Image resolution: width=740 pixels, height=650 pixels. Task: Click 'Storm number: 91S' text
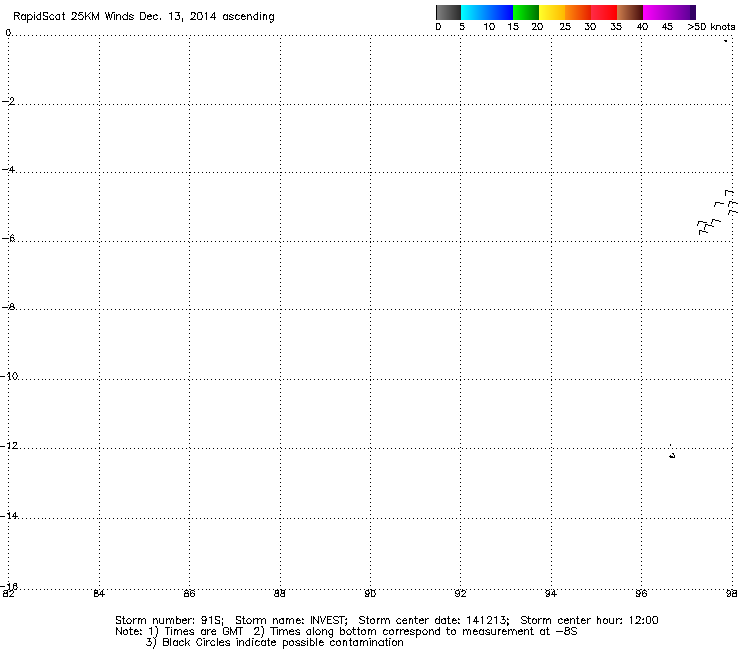(169, 620)
